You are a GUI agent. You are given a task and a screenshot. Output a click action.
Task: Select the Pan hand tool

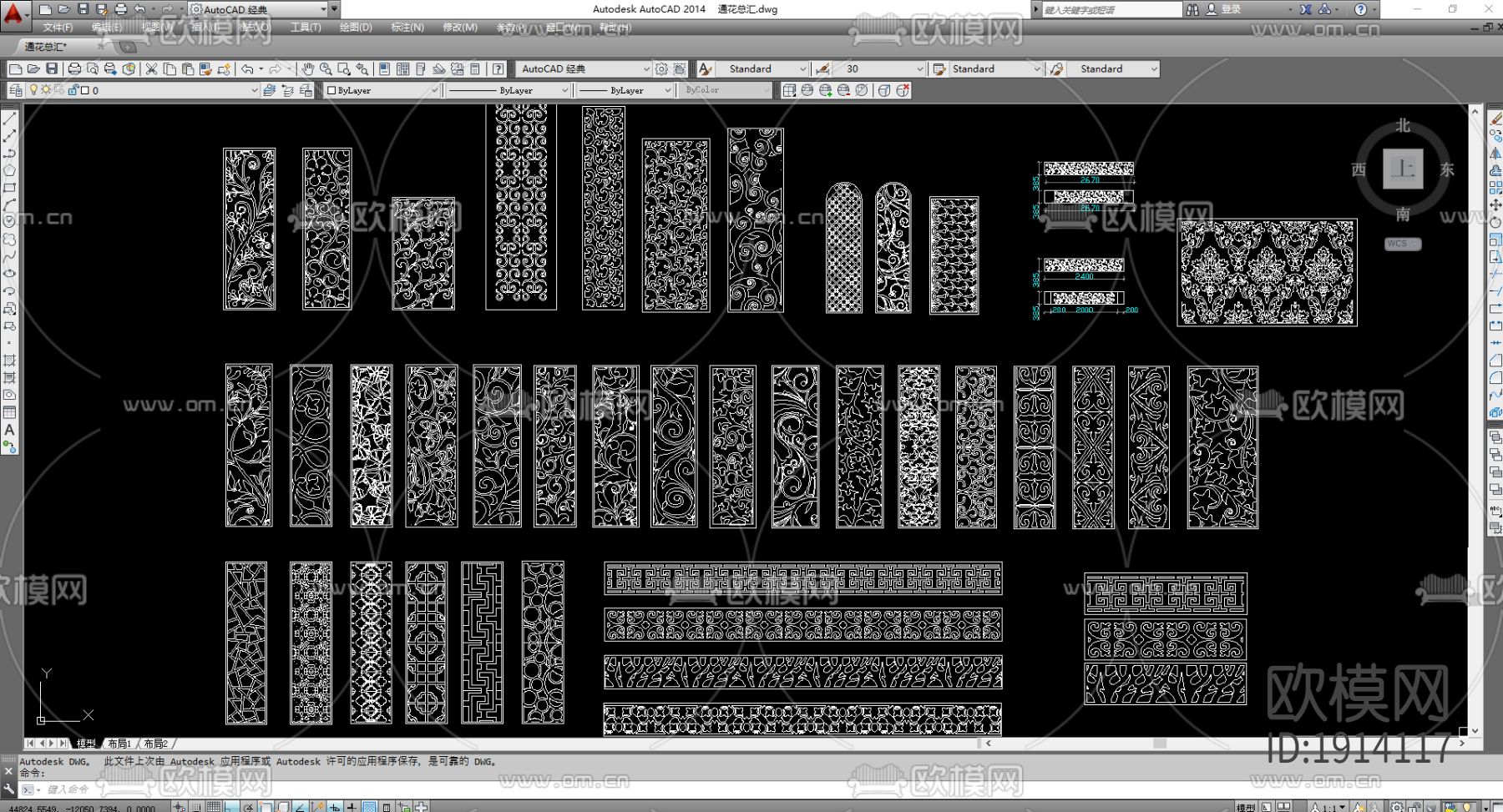[x=307, y=69]
